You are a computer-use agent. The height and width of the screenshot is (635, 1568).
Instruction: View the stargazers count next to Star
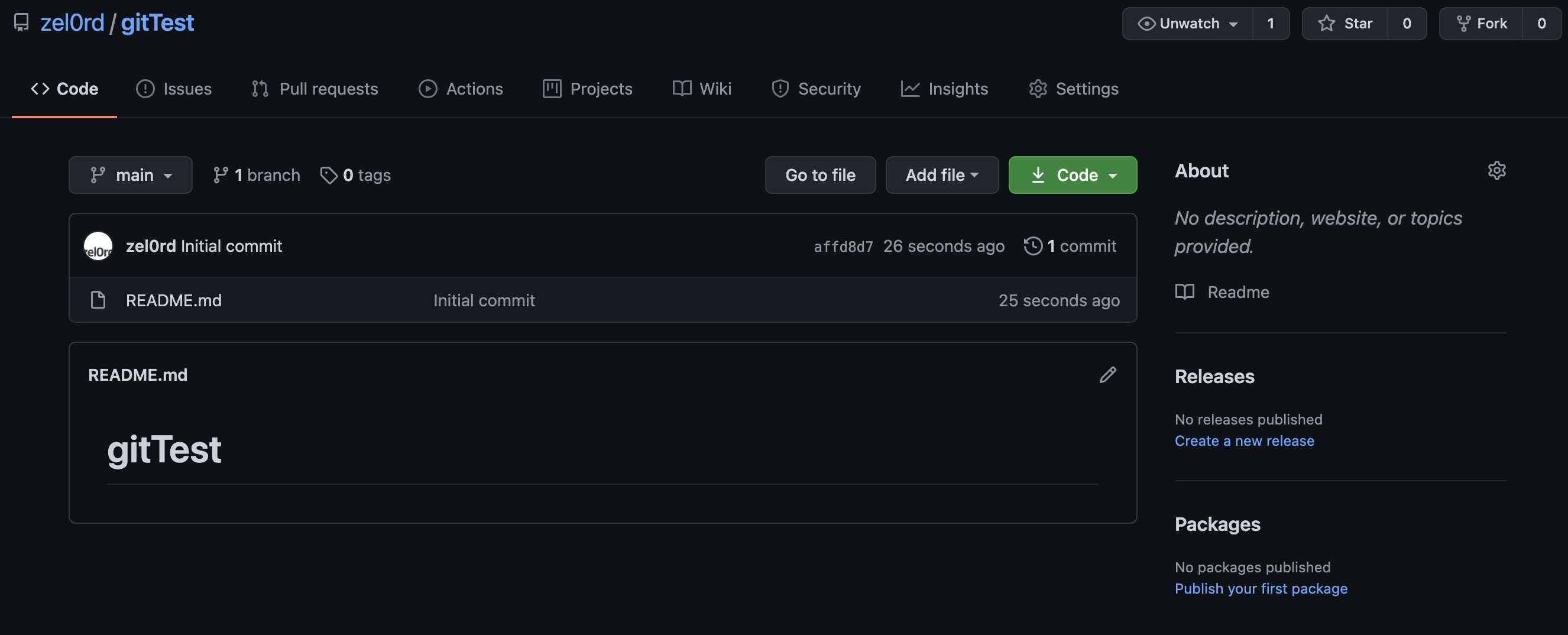tap(1407, 23)
